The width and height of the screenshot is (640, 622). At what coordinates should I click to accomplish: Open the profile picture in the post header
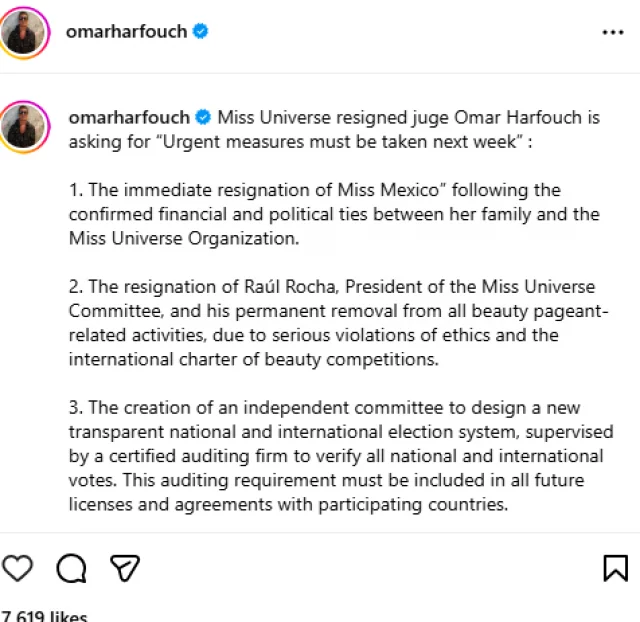[x=24, y=32]
